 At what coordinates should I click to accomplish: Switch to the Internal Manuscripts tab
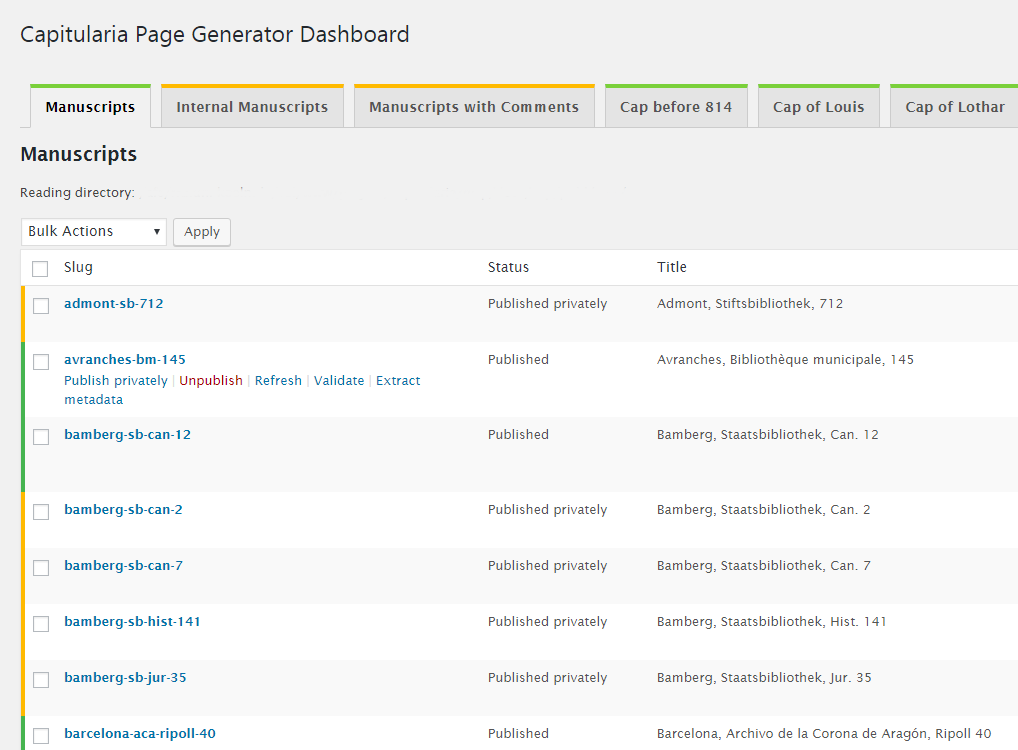(252, 107)
